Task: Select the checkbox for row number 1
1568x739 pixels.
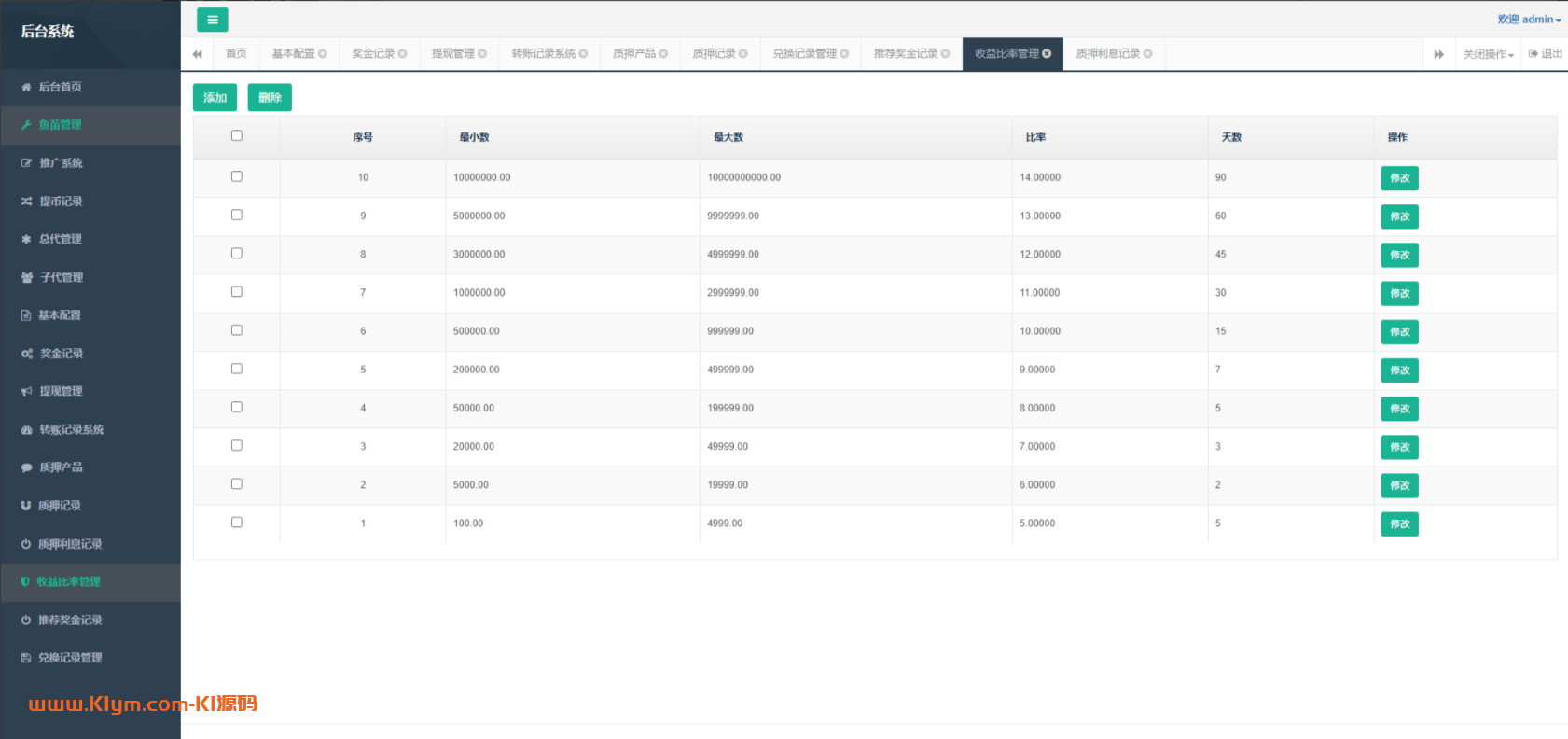Action: point(237,523)
